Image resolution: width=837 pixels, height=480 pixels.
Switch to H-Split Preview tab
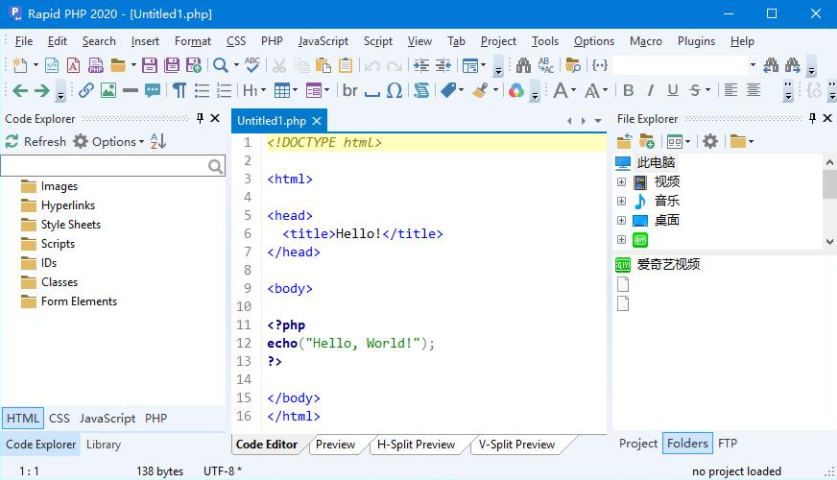(x=416, y=444)
